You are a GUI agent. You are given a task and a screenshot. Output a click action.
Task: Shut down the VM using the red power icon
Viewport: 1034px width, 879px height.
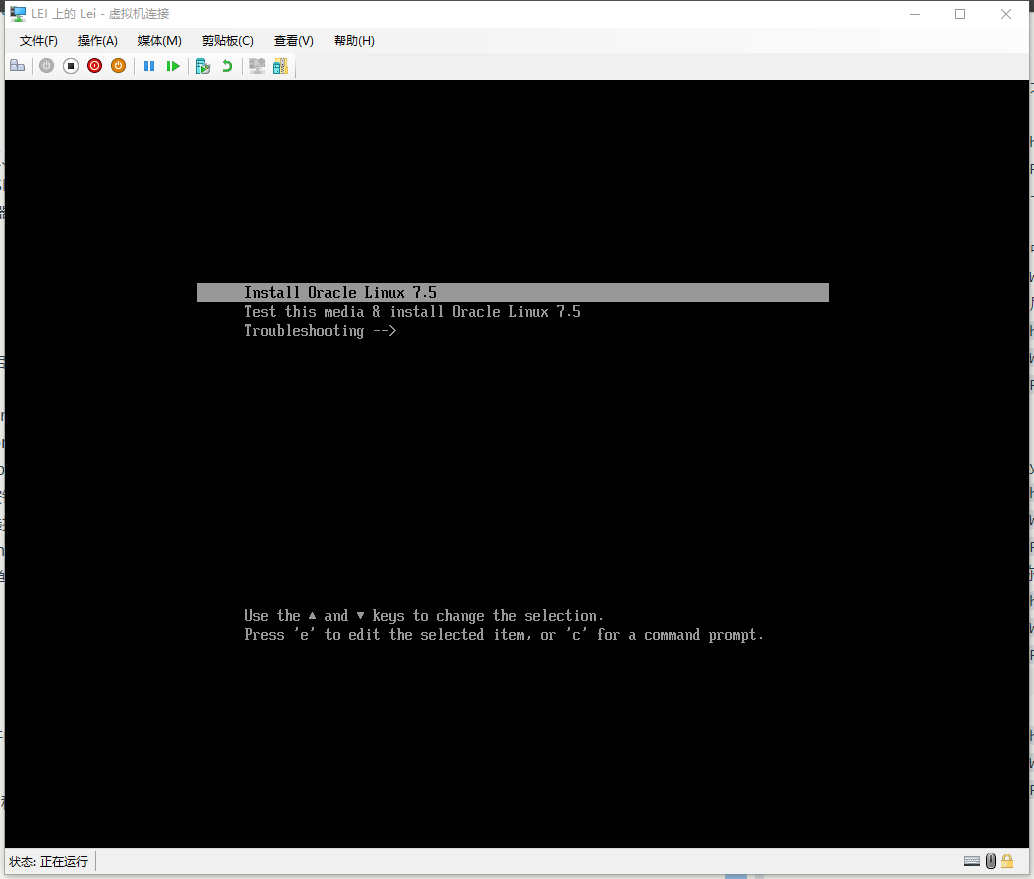click(x=94, y=66)
